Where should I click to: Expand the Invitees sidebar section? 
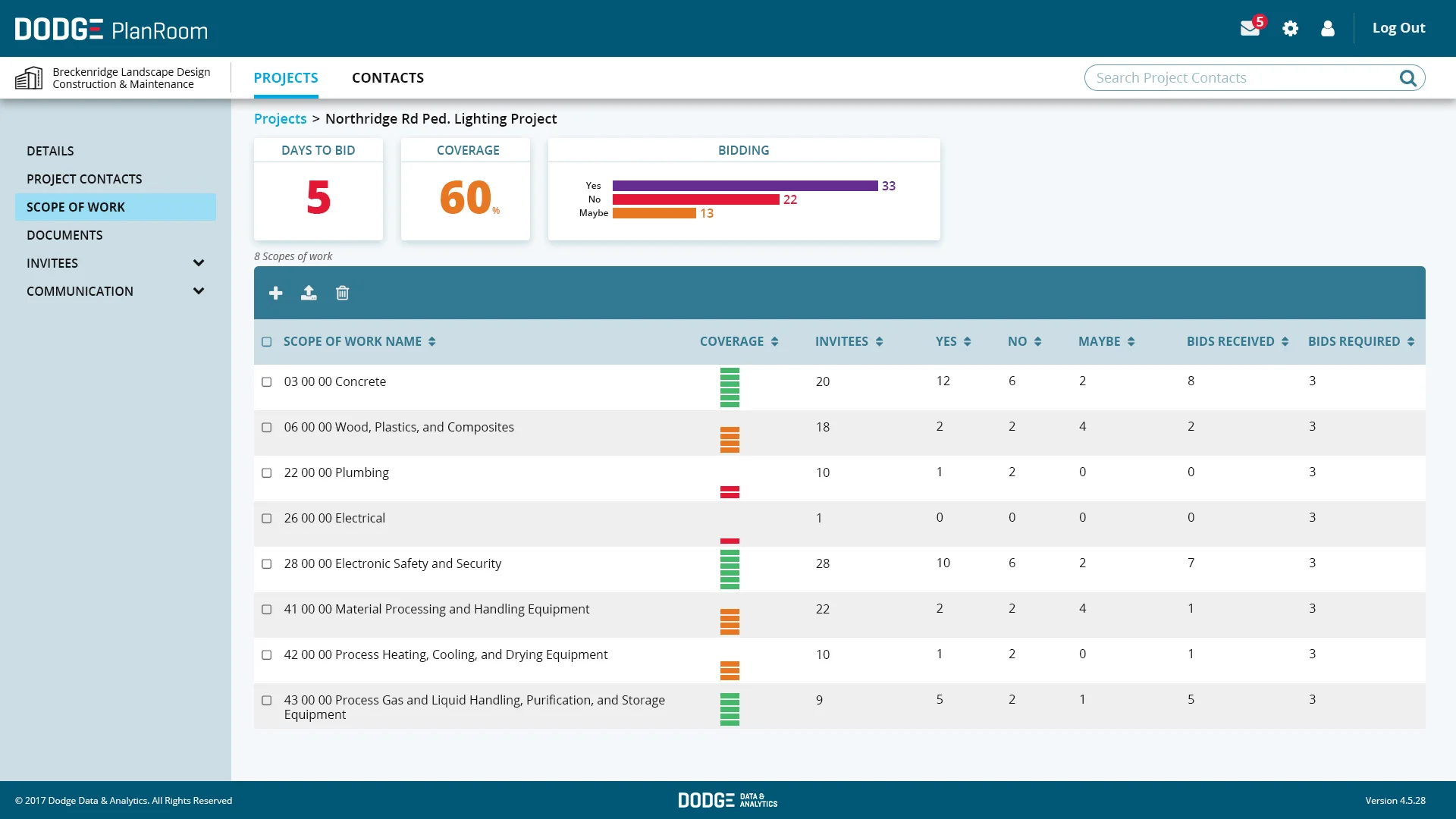[x=199, y=263]
